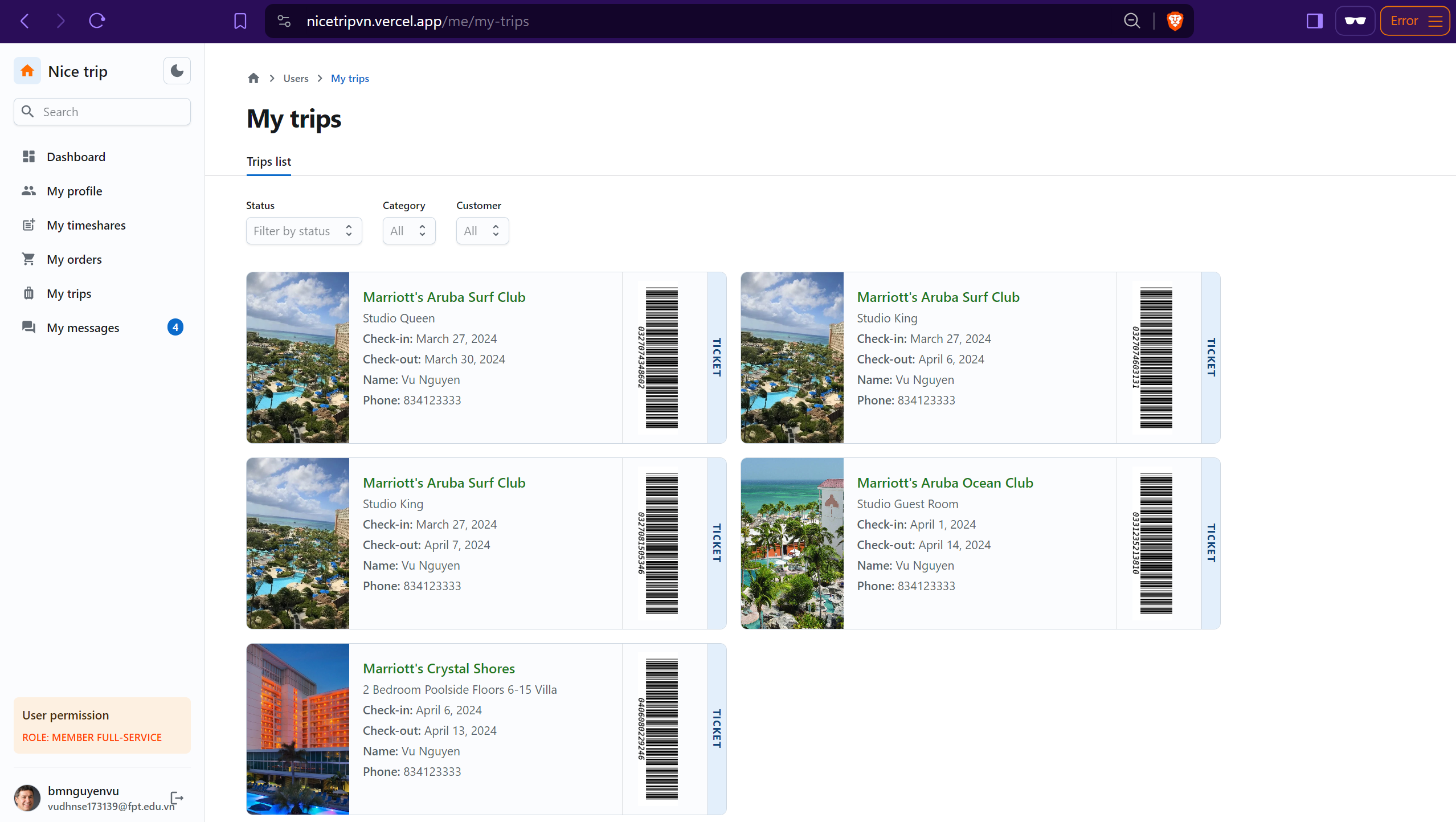
Task: Open Brave Shields lion icon
Action: tap(1175, 21)
